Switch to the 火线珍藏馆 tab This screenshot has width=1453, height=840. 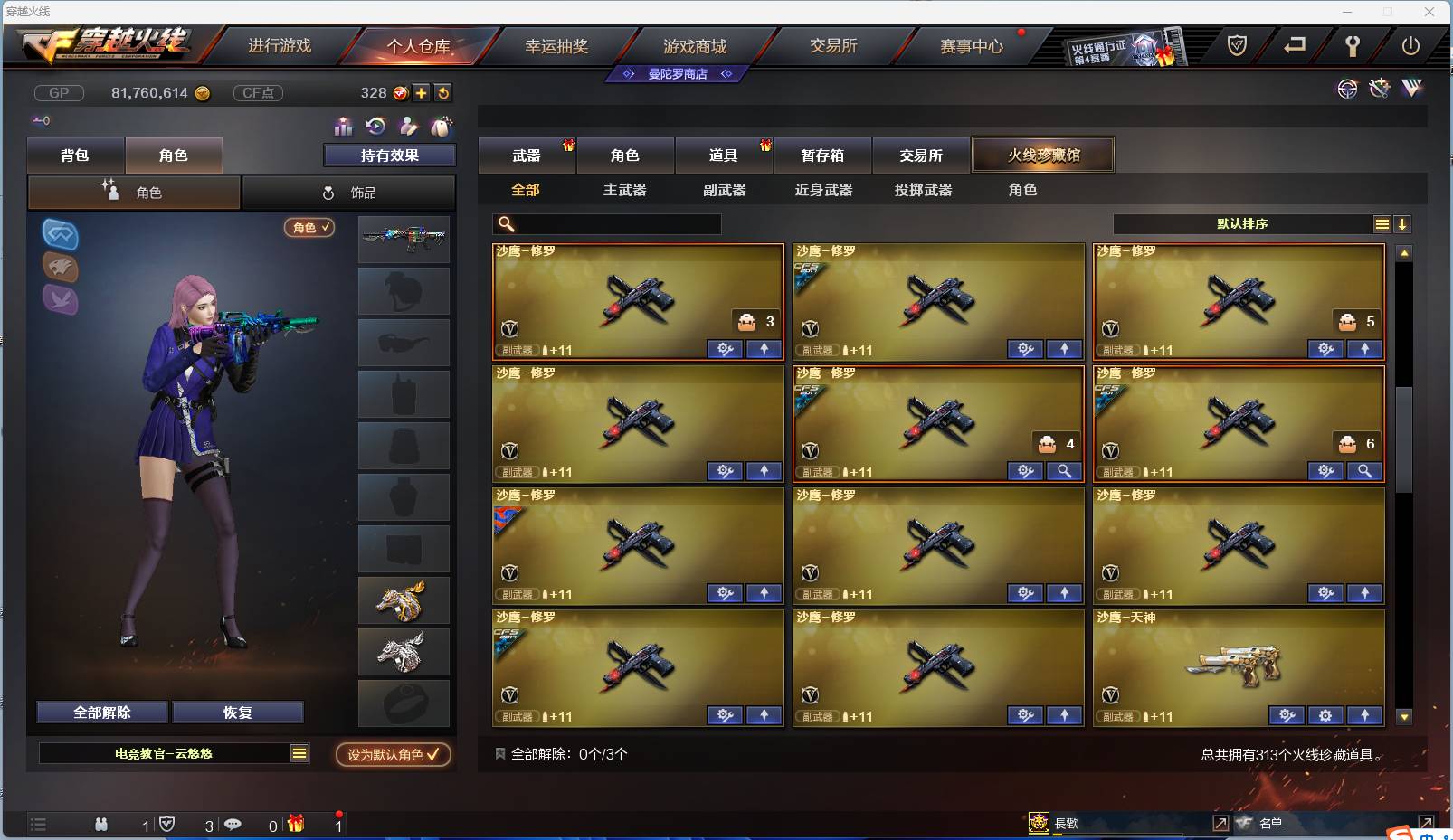coord(1043,155)
